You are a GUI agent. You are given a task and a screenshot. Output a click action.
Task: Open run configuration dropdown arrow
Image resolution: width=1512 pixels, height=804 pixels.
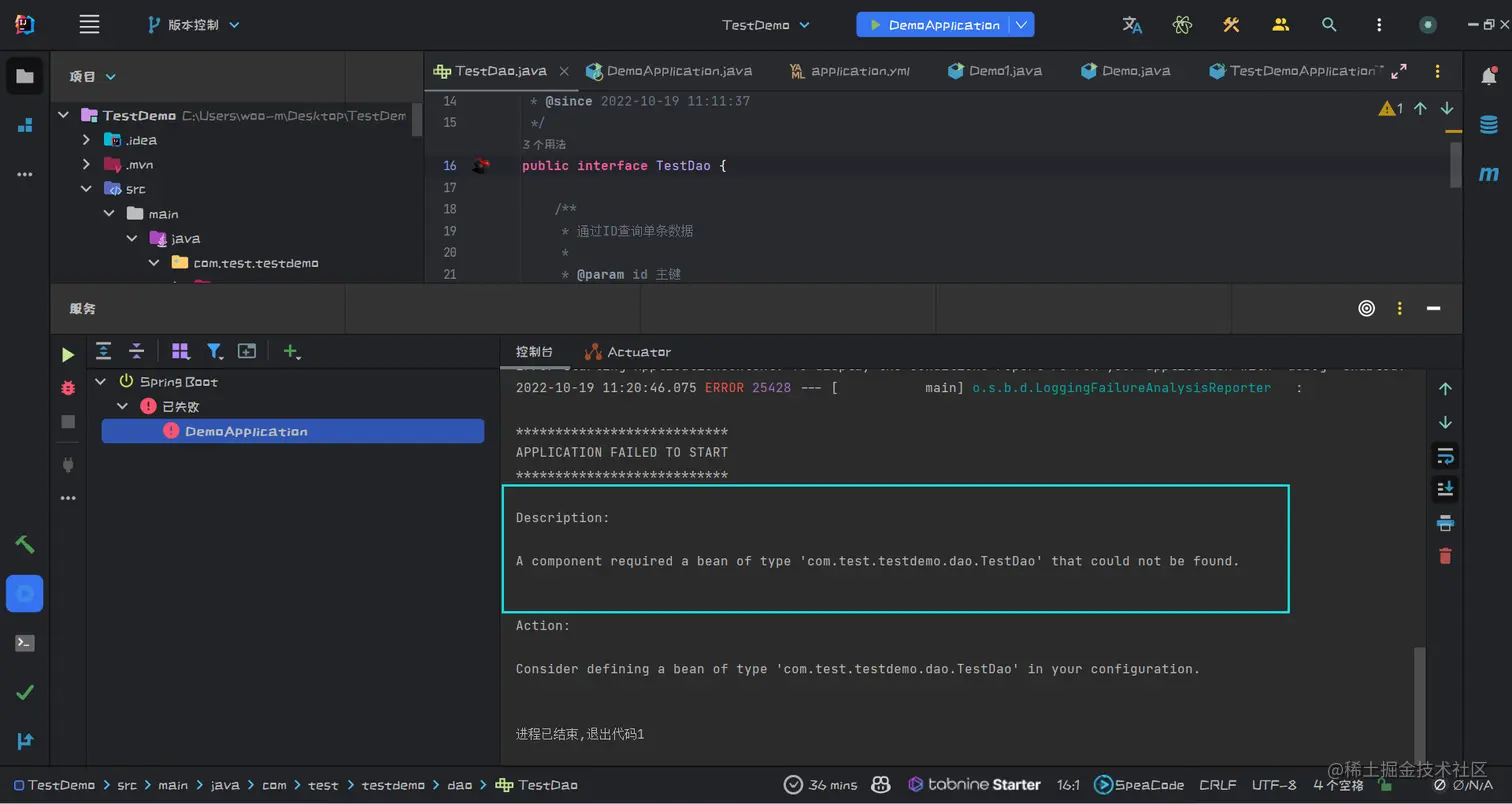point(1021,25)
